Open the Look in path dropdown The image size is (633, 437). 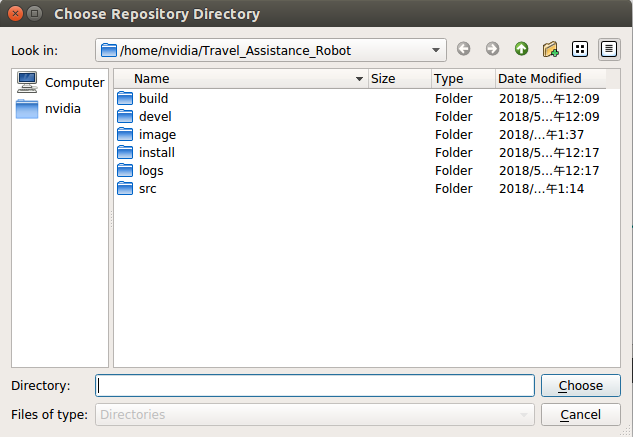[436, 50]
